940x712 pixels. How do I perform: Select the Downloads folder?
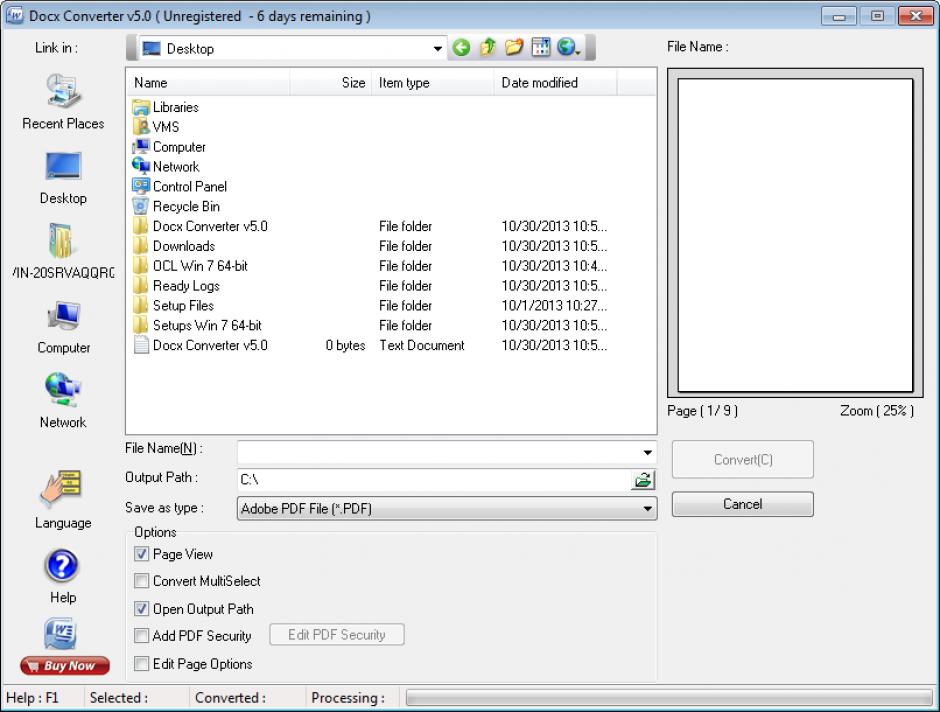pyautogui.click(x=174, y=246)
